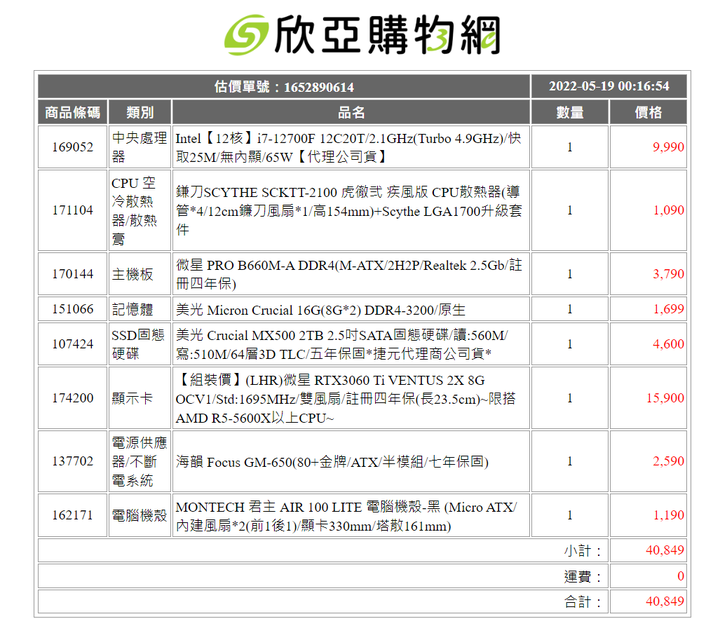
Task: Select barcode 107424
Action: (x=73, y=344)
